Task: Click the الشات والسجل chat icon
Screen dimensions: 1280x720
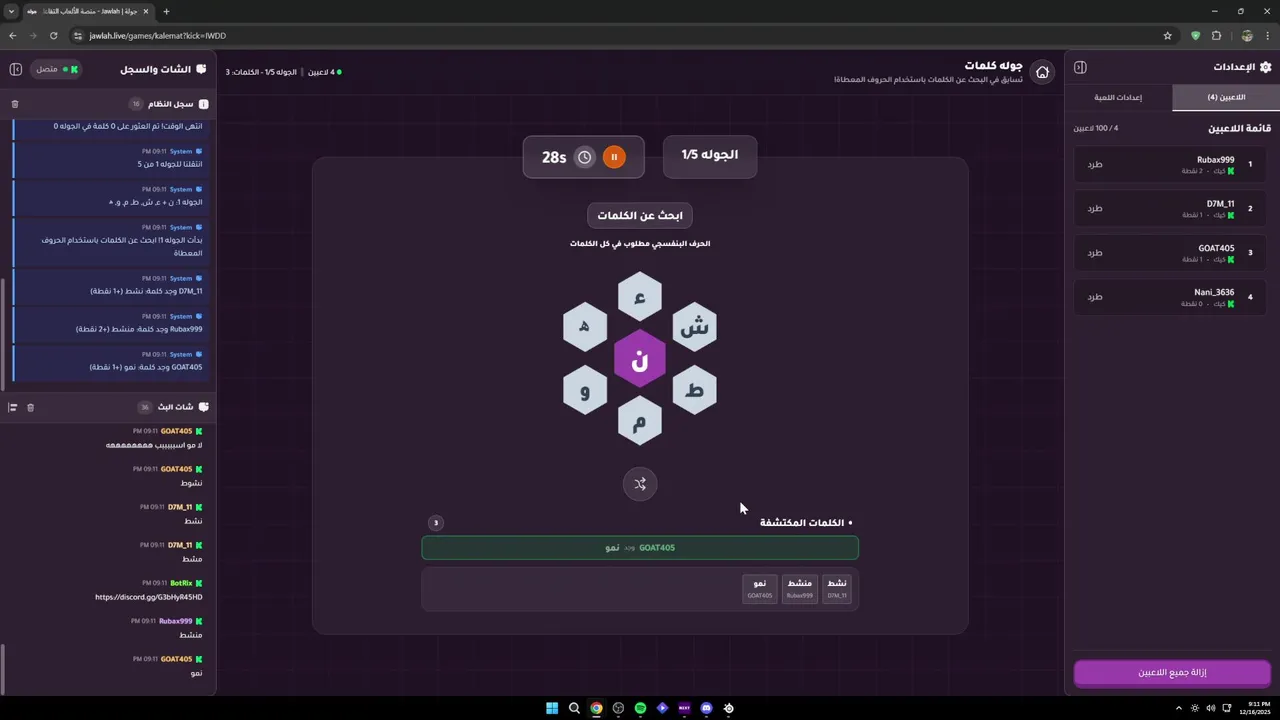Action: (x=201, y=69)
